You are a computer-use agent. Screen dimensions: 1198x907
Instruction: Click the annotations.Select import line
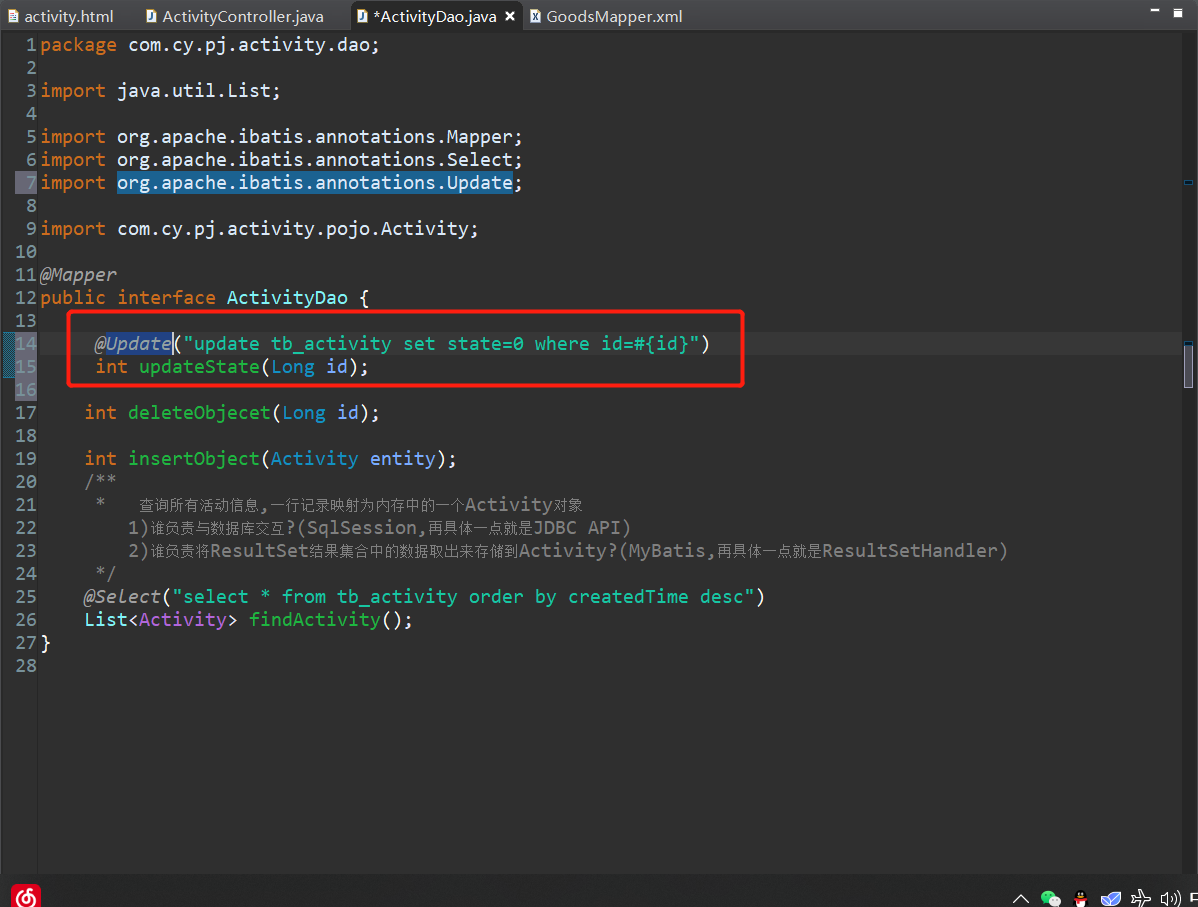[x=281, y=160]
